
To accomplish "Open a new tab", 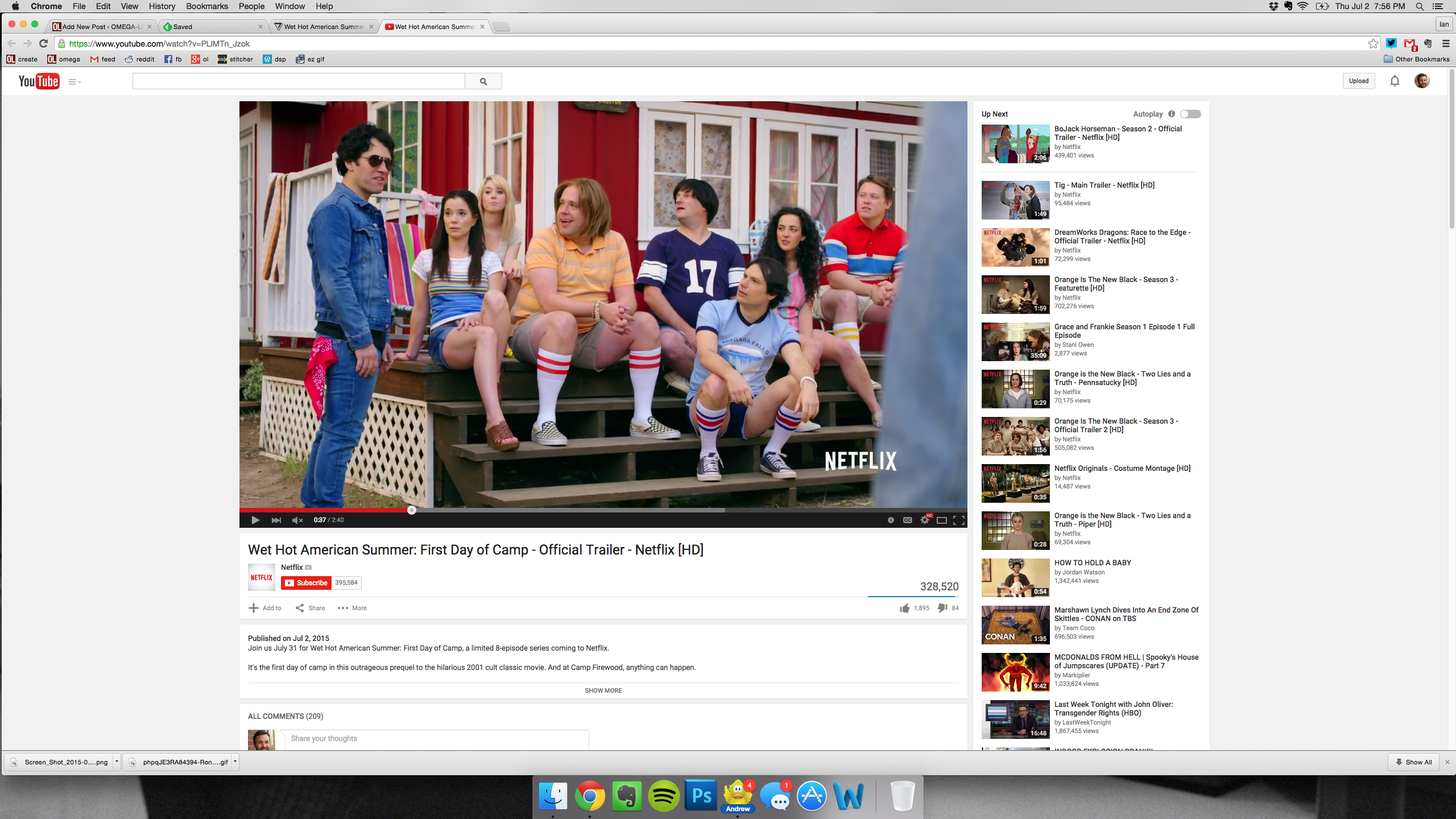I will tap(501, 27).
